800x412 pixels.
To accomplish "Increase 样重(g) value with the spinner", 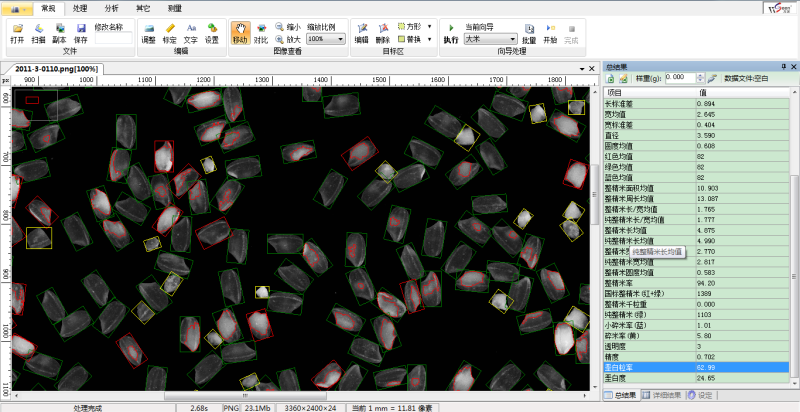I will click(x=700, y=74).
